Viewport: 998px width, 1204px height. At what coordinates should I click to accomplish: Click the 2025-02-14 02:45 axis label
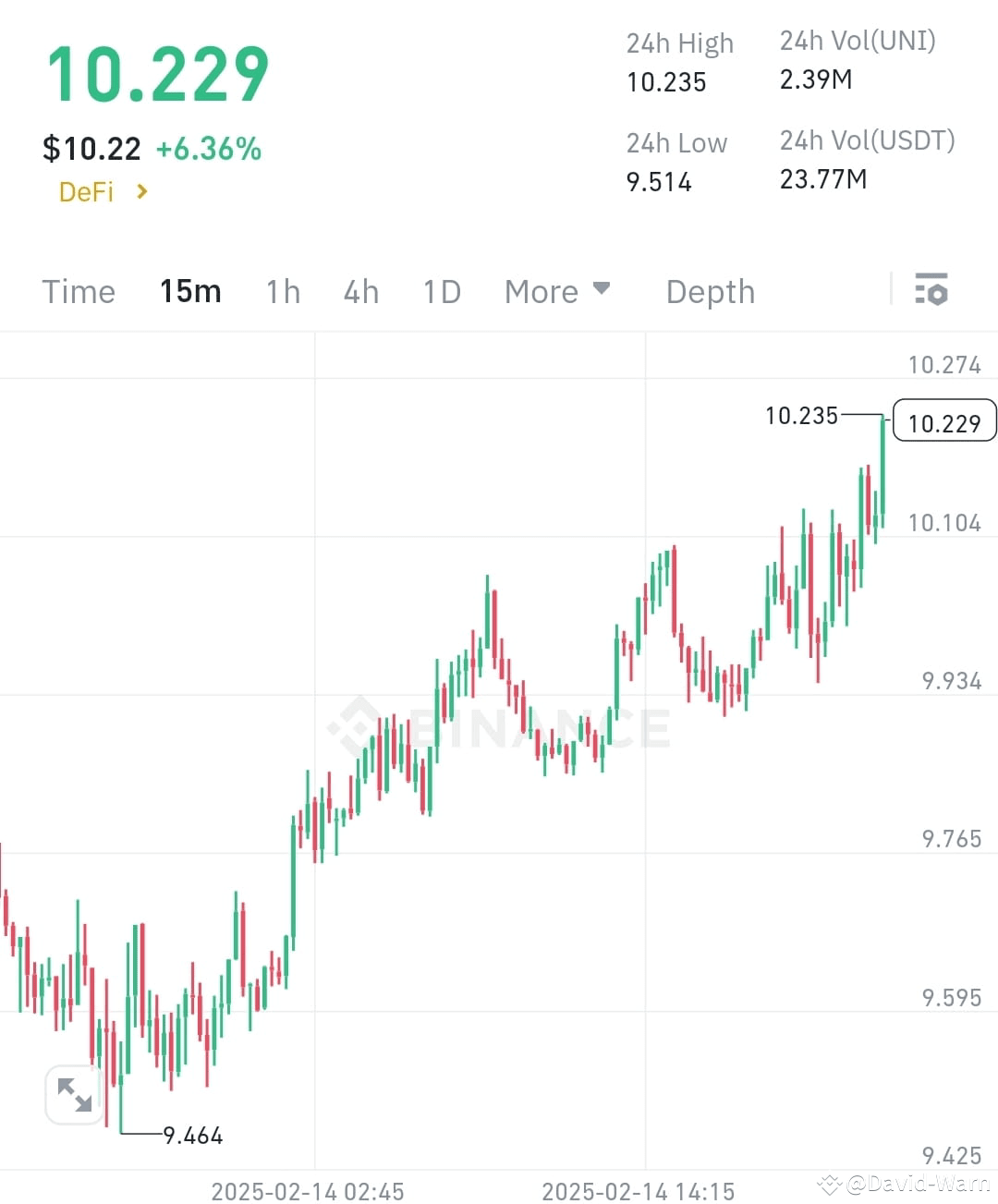pyautogui.click(x=308, y=1191)
